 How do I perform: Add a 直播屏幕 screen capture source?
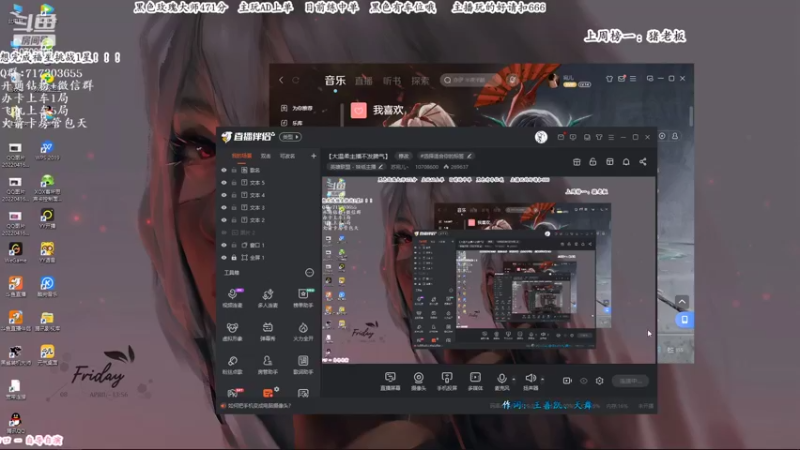390,381
